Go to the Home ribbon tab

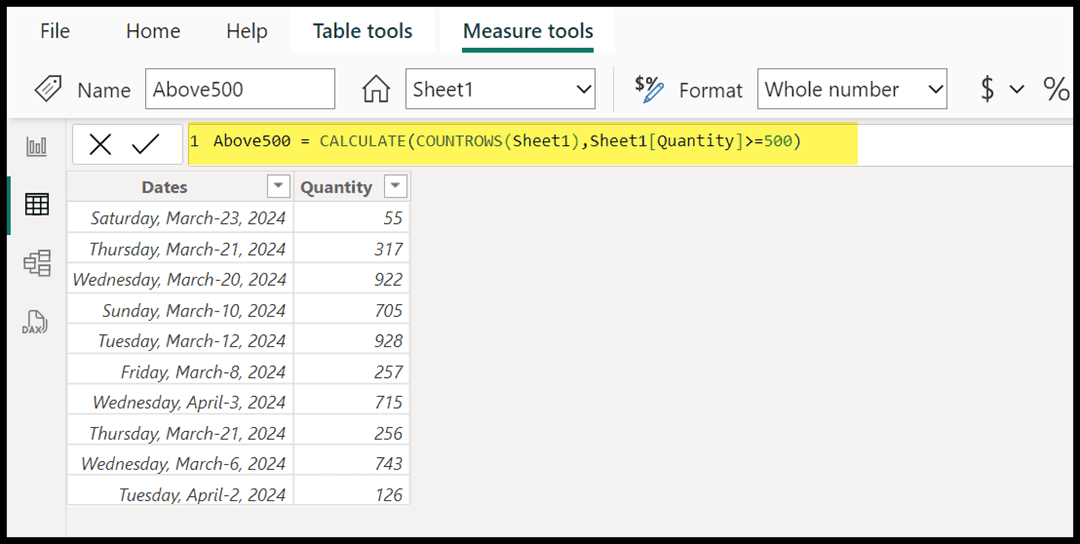tap(153, 31)
